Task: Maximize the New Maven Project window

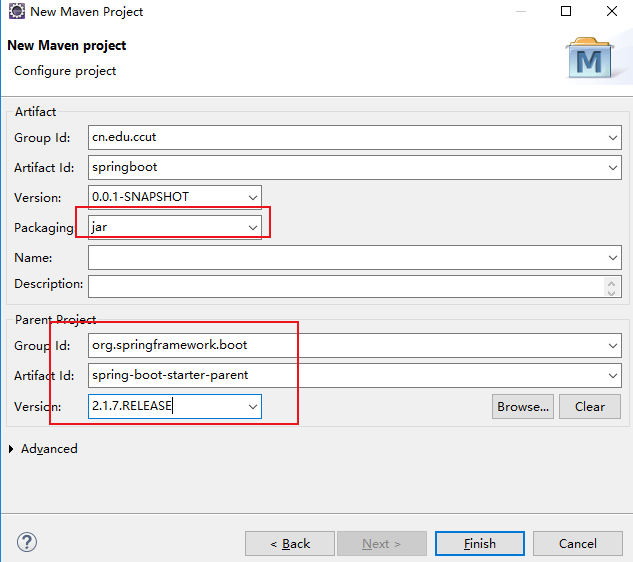Action: (566, 11)
